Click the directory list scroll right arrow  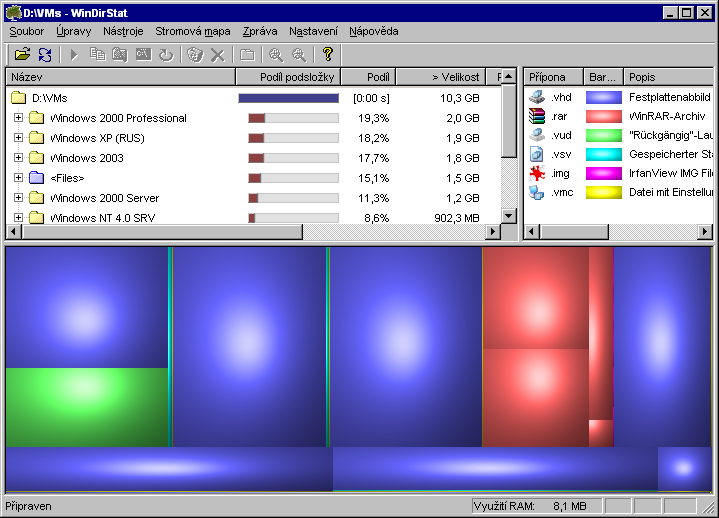point(493,231)
